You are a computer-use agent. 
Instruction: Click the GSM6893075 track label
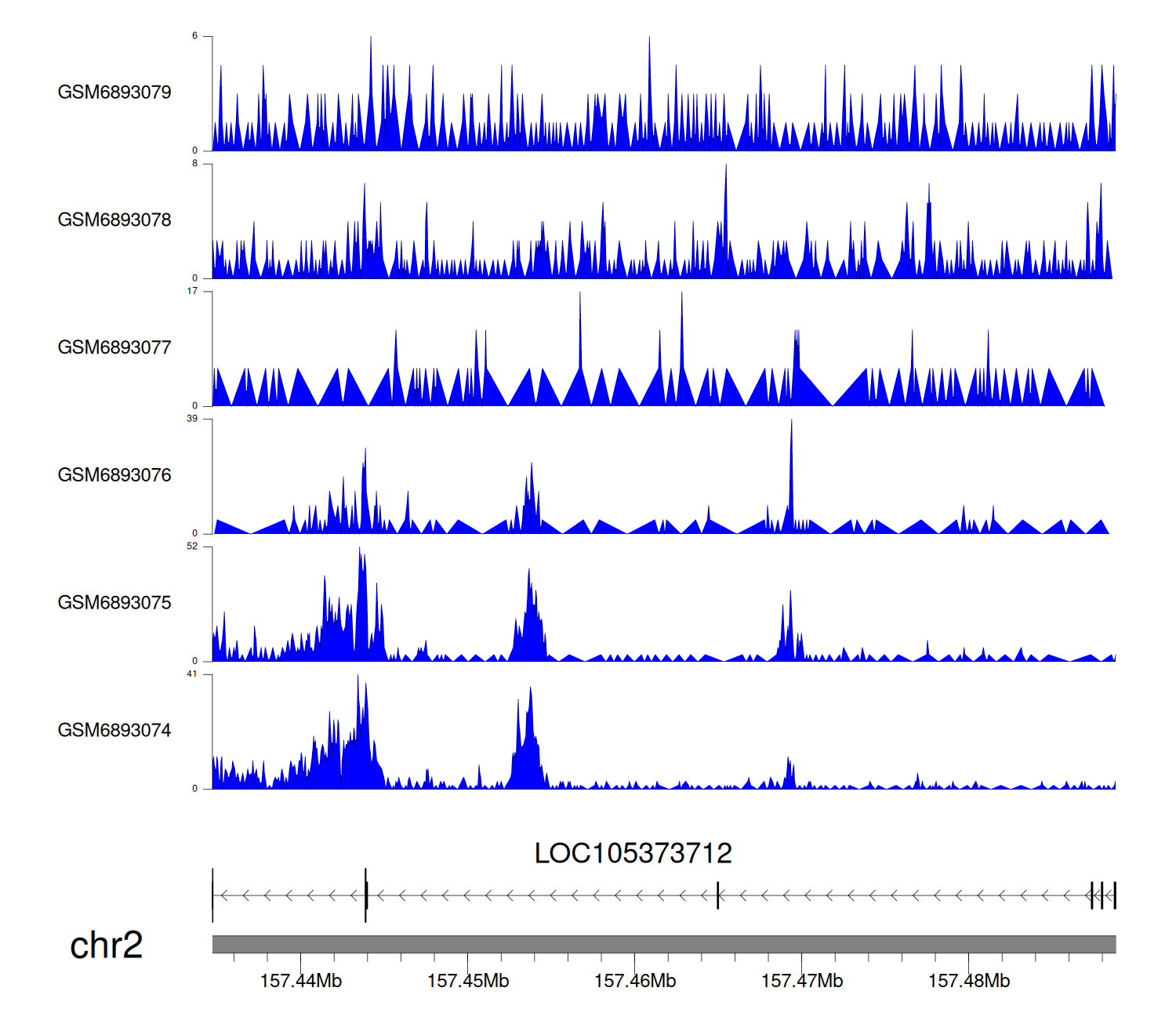(x=114, y=603)
